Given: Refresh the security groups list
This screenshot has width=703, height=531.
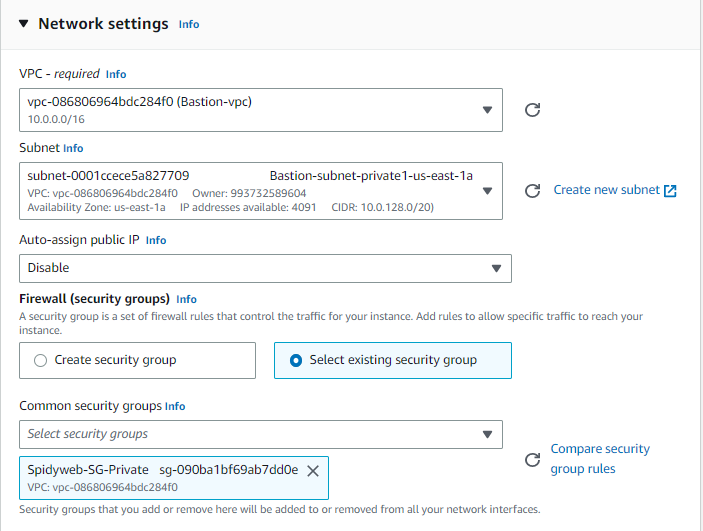Looking at the screenshot, I should (x=532, y=460).
